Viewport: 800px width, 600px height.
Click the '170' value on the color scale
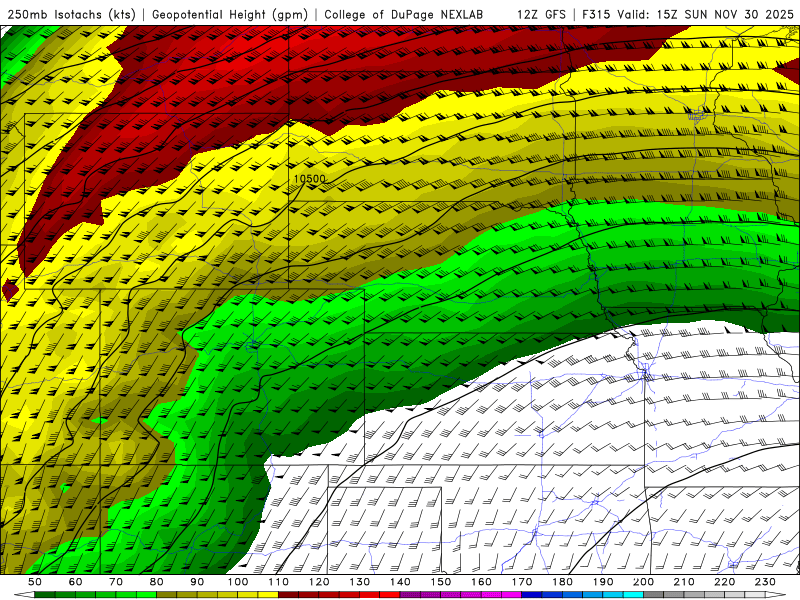point(522,582)
